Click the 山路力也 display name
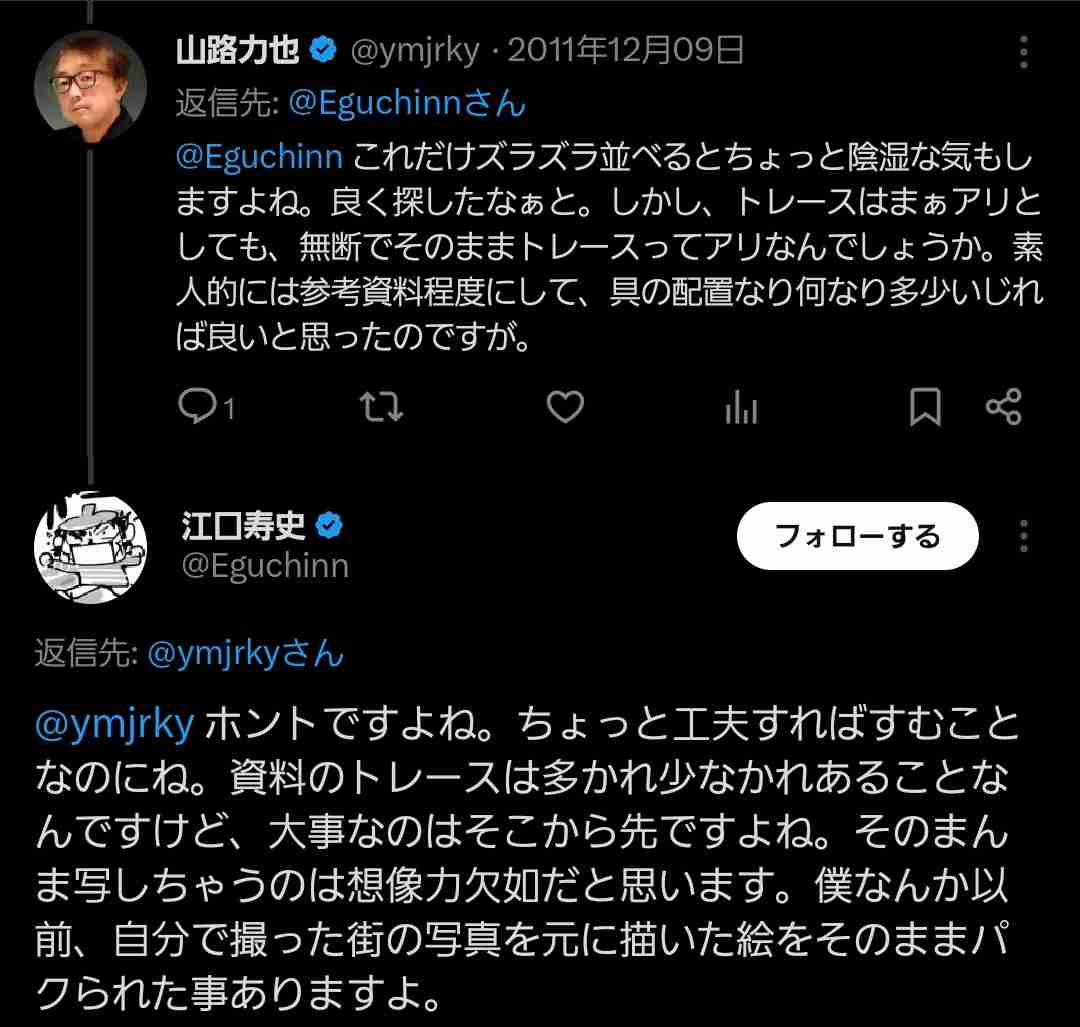 [x=237, y=51]
